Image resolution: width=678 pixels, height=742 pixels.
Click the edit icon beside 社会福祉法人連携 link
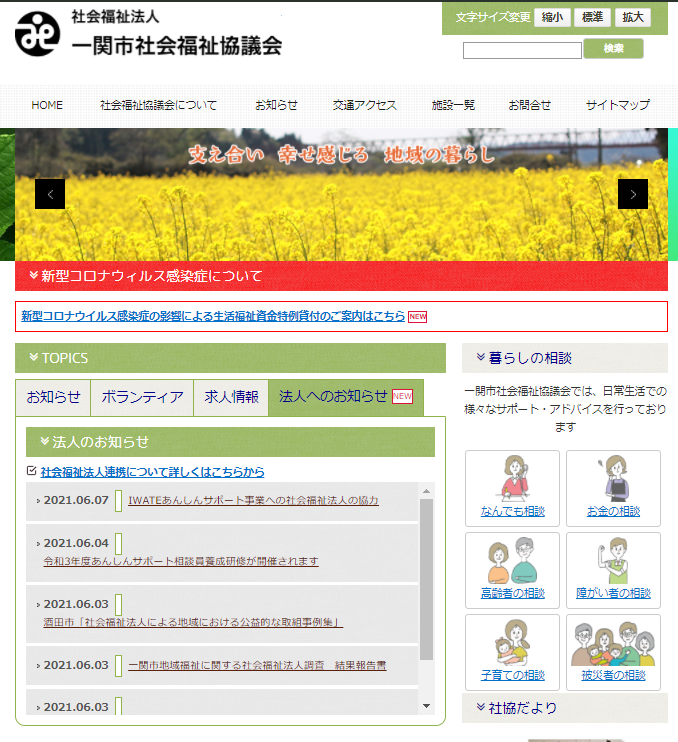(32, 471)
